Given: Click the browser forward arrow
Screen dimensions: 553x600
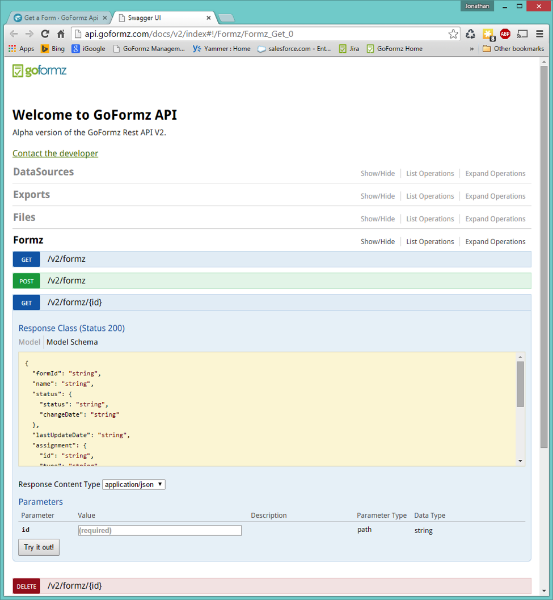Looking at the screenshot, I should [x=29, y=34].
